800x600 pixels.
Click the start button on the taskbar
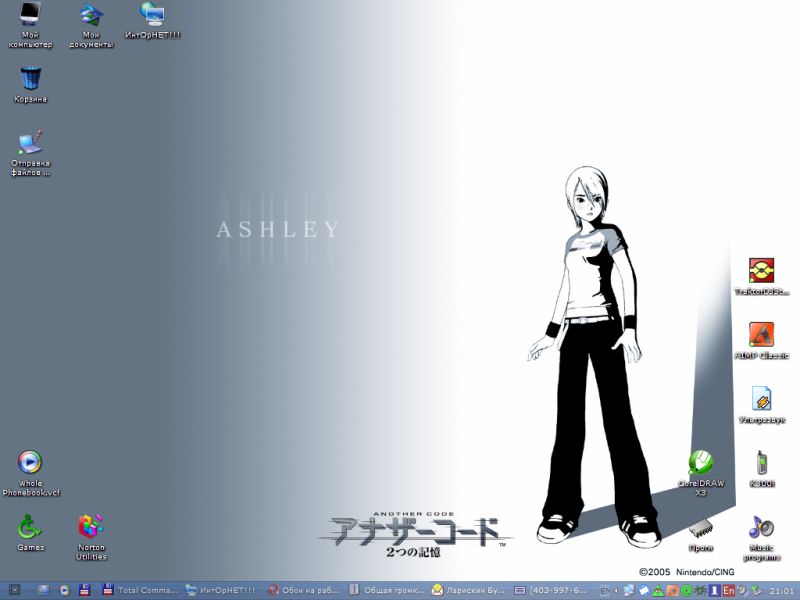pos(14,590)
